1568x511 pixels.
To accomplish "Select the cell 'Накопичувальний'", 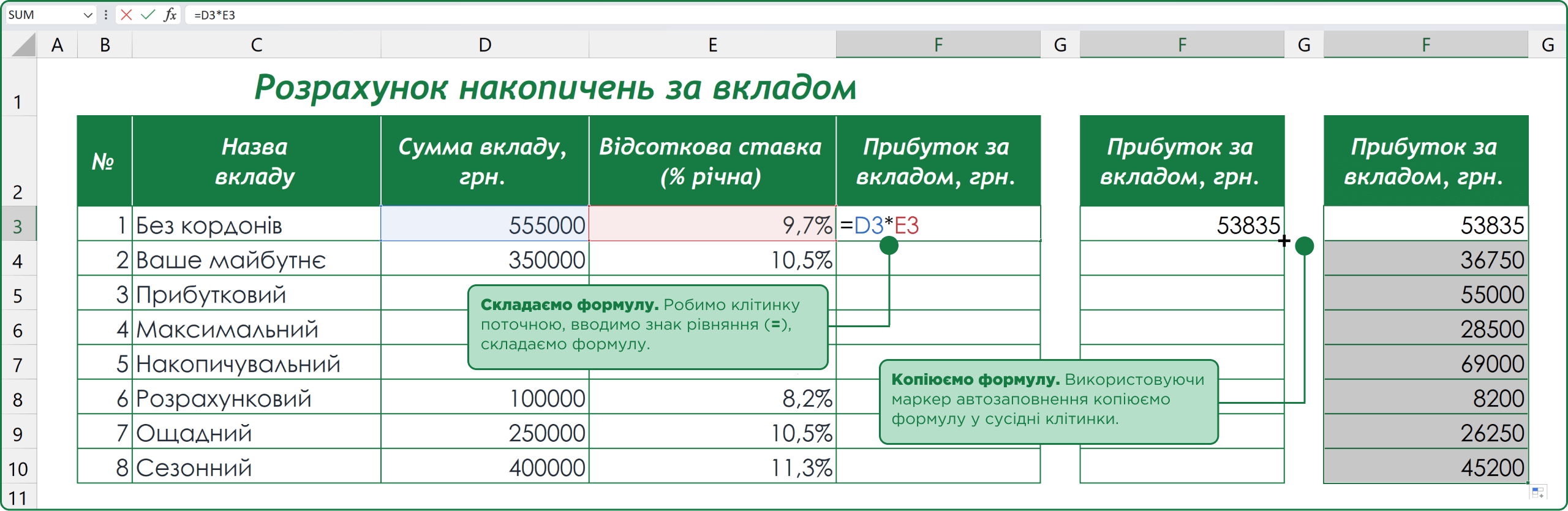I will click(x=257, y=362).
